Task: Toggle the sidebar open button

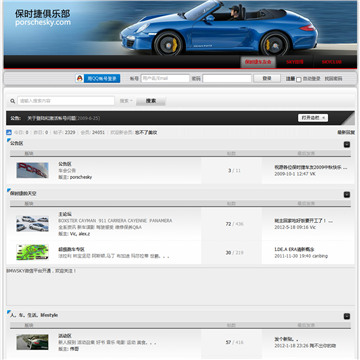Action: click(313, 118)
